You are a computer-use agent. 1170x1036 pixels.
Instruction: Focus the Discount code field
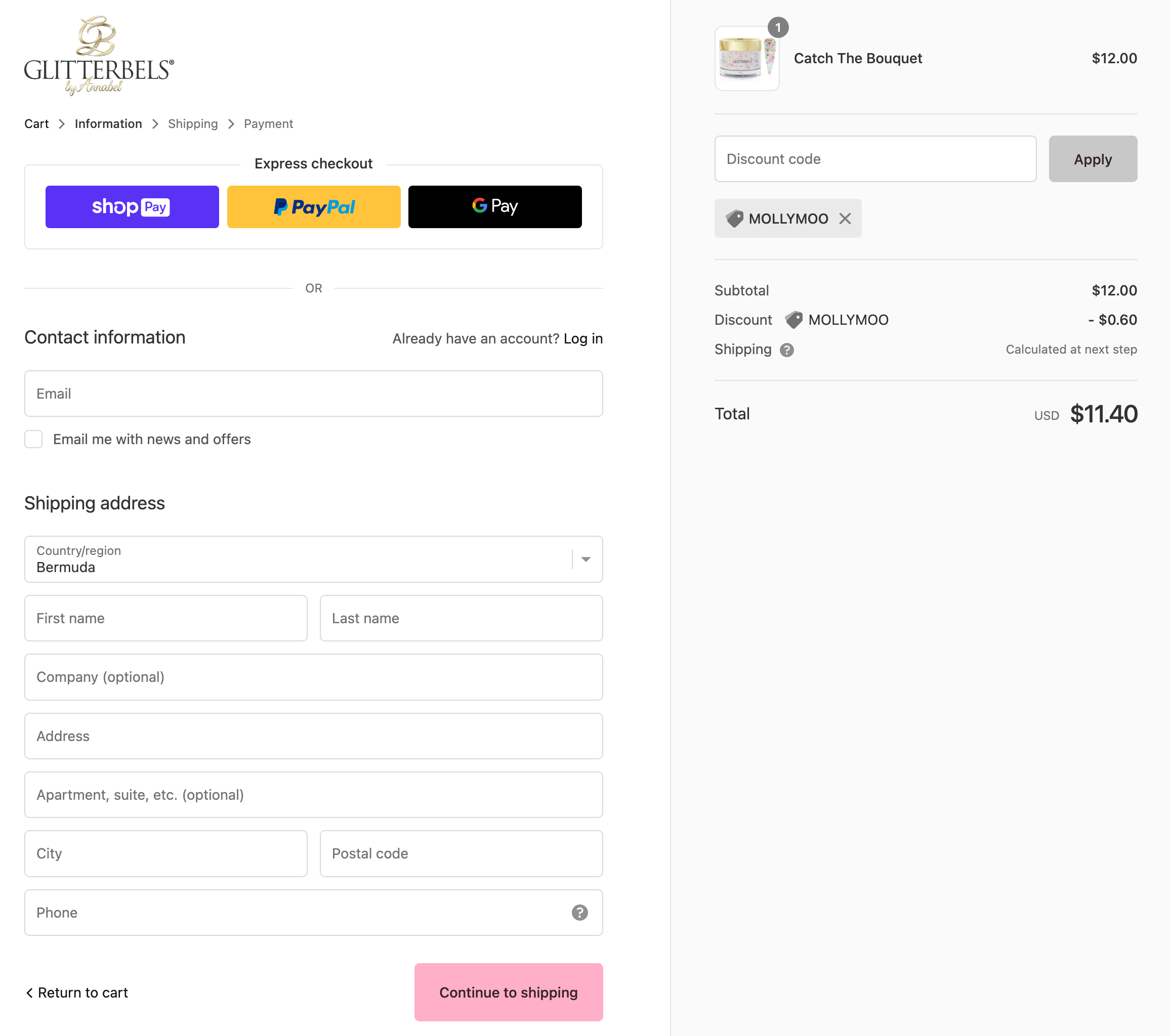point(875,159)
